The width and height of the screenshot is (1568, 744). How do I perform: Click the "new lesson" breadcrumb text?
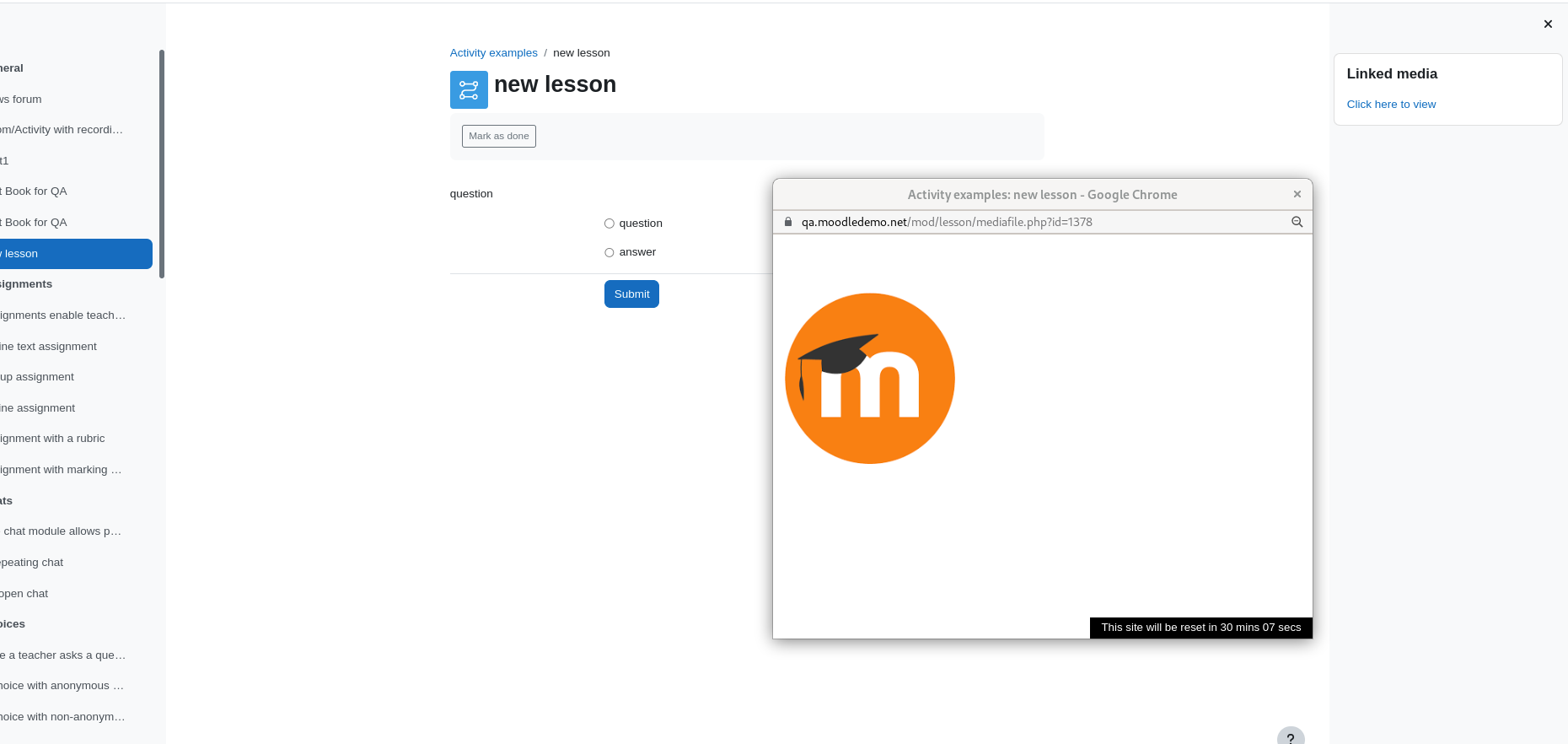tap(582, 53)
